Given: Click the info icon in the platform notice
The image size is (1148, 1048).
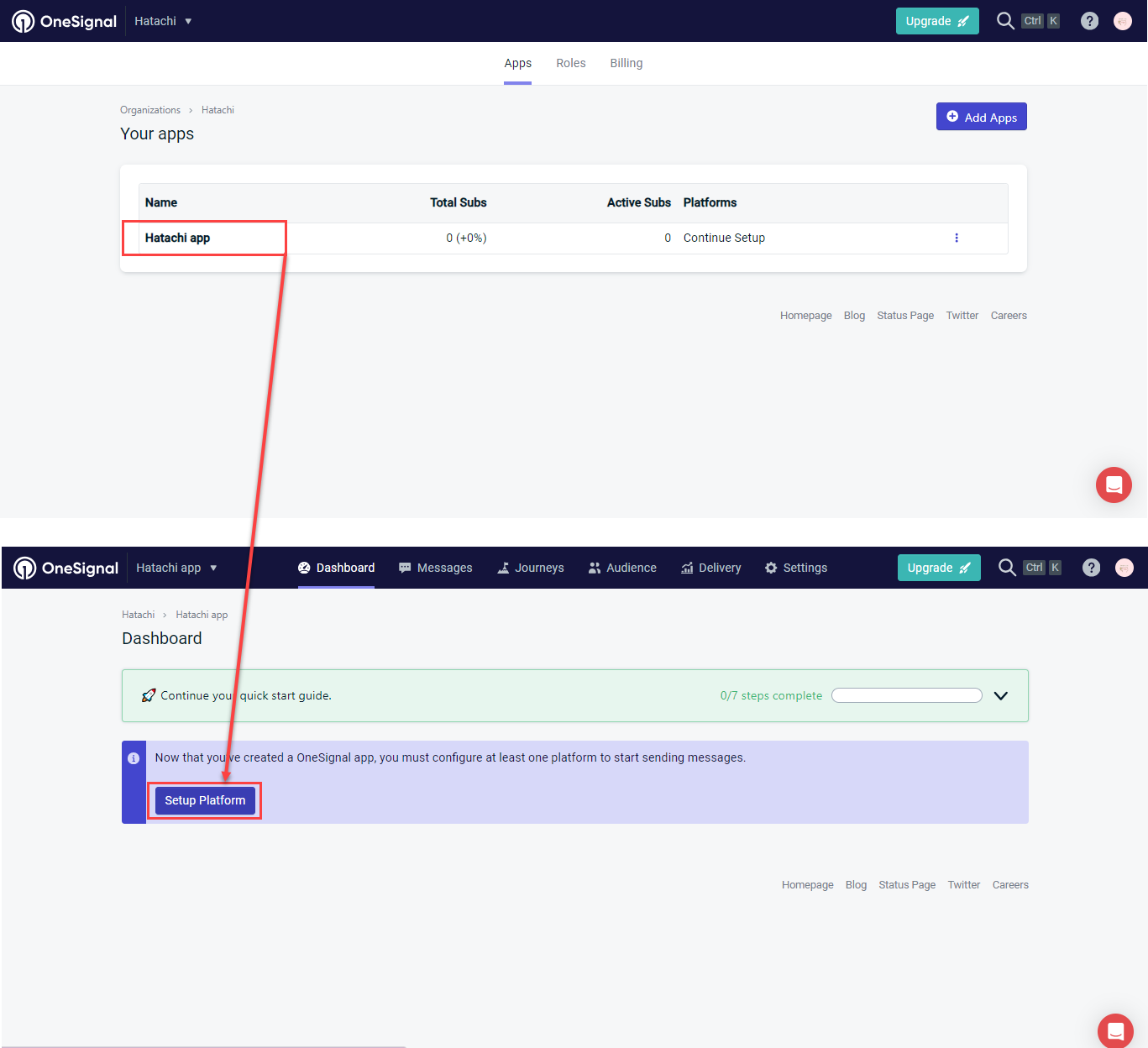Looking at the screenshot, I should click(x=134, y=758).
